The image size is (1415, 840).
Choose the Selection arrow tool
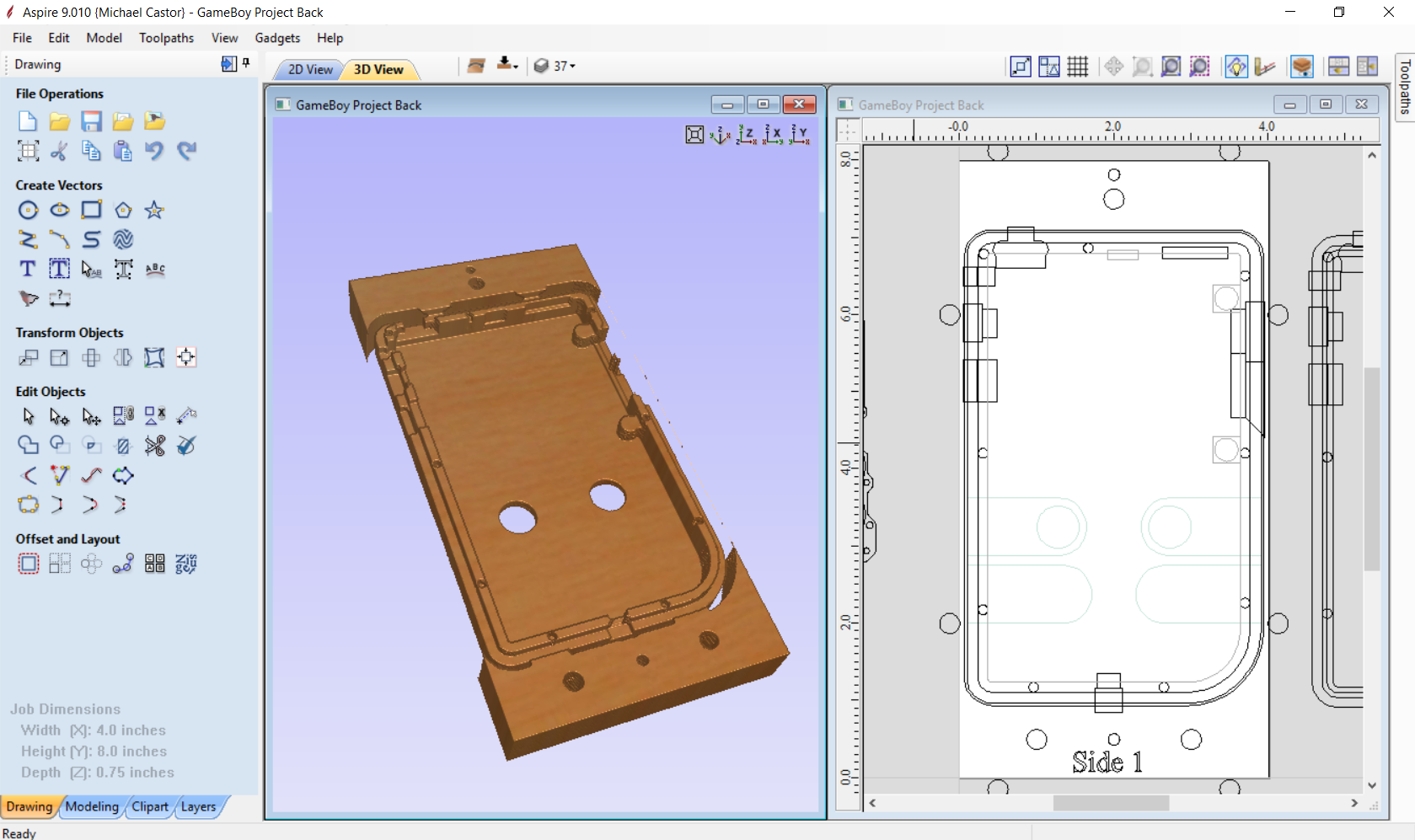tap(28, 416)
